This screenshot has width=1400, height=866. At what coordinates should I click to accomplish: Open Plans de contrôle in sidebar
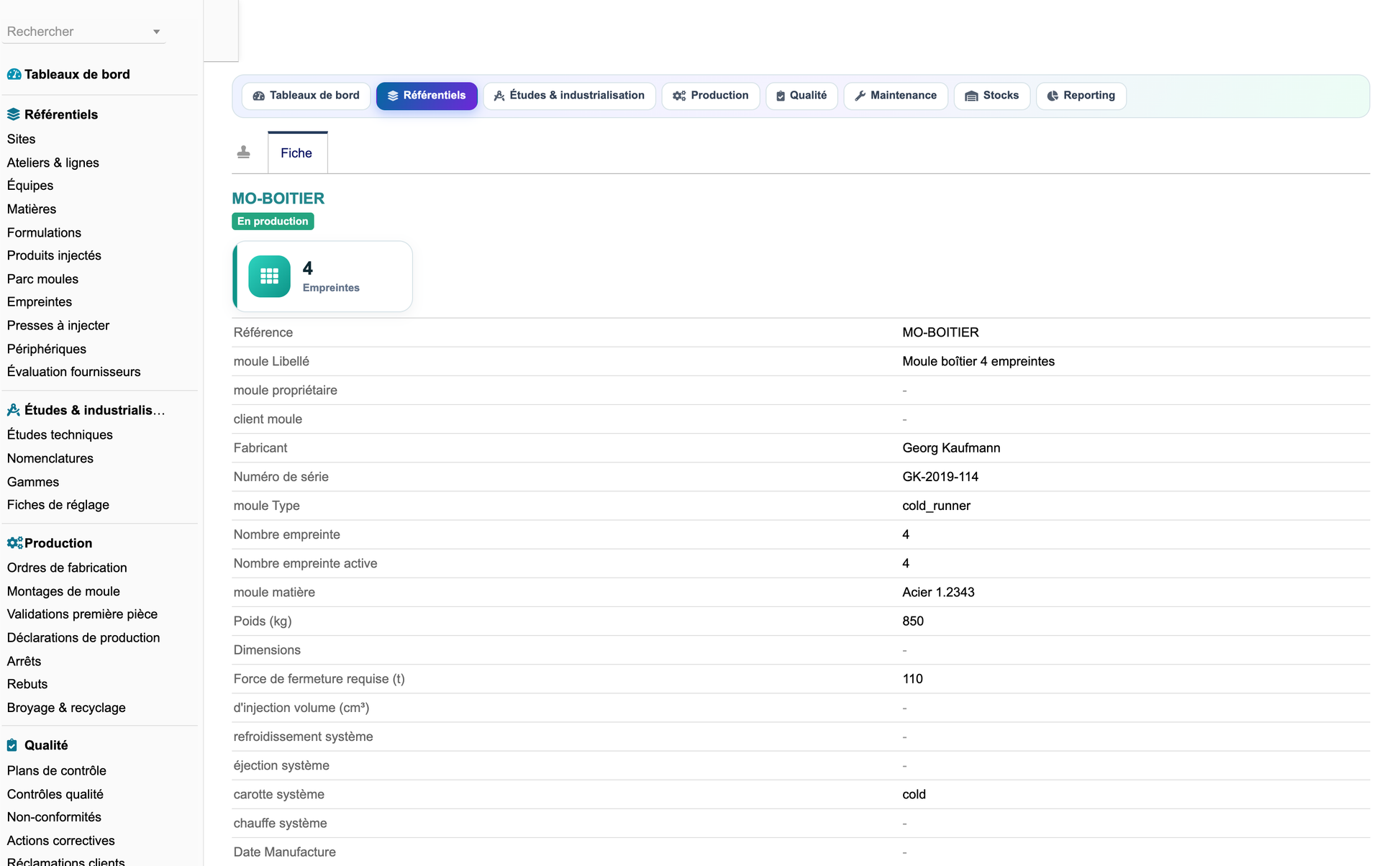point(57,770)
